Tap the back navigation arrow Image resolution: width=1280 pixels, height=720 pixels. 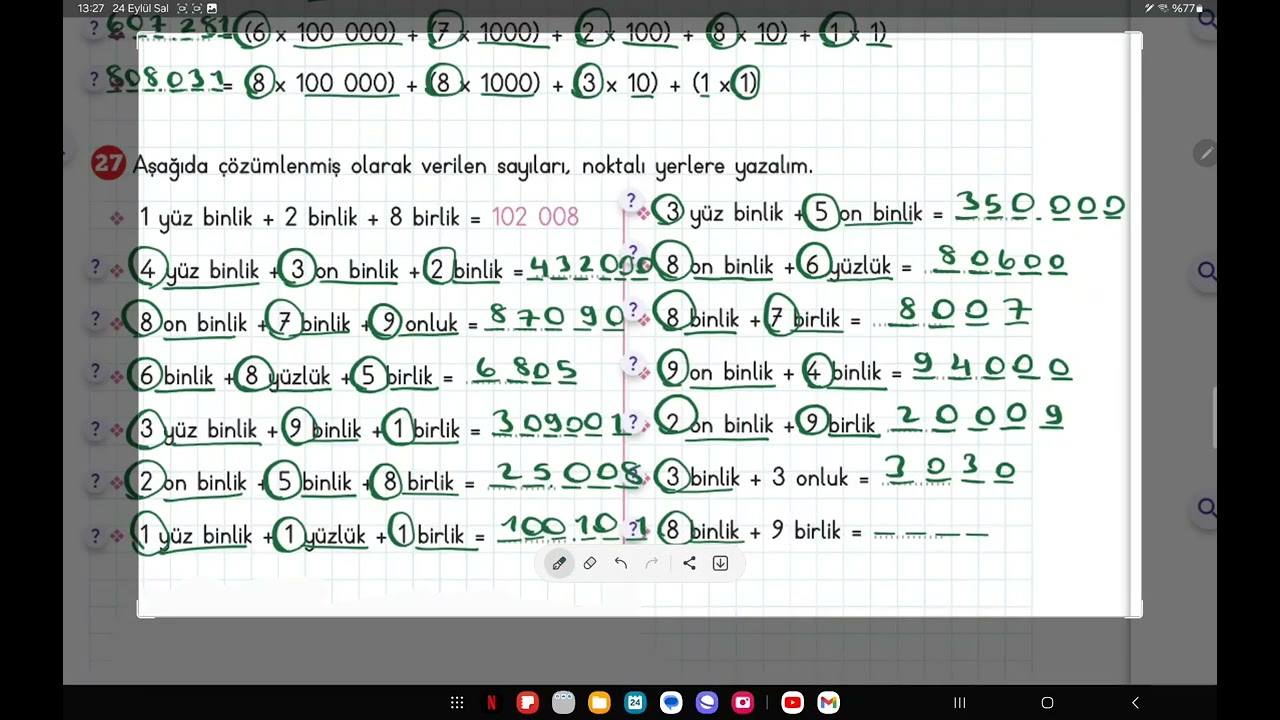click(1135, 703)
